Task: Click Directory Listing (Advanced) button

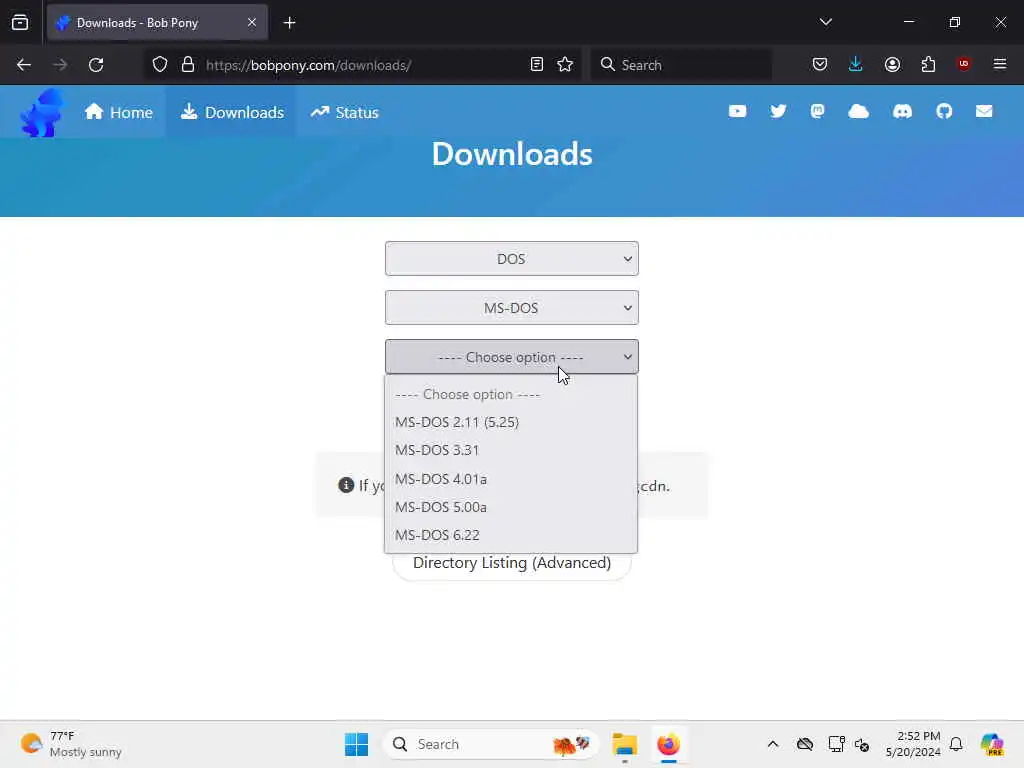Action: click(512, 563)
